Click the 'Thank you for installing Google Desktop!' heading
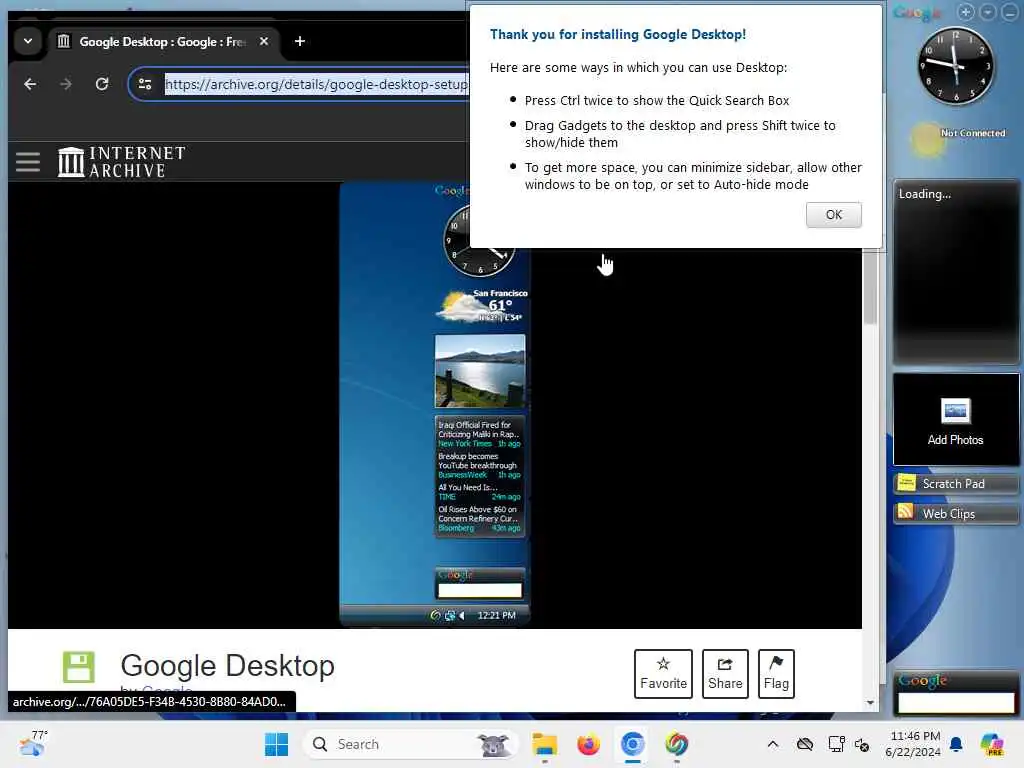This screenshot has height=768, width=1024. 618,35
